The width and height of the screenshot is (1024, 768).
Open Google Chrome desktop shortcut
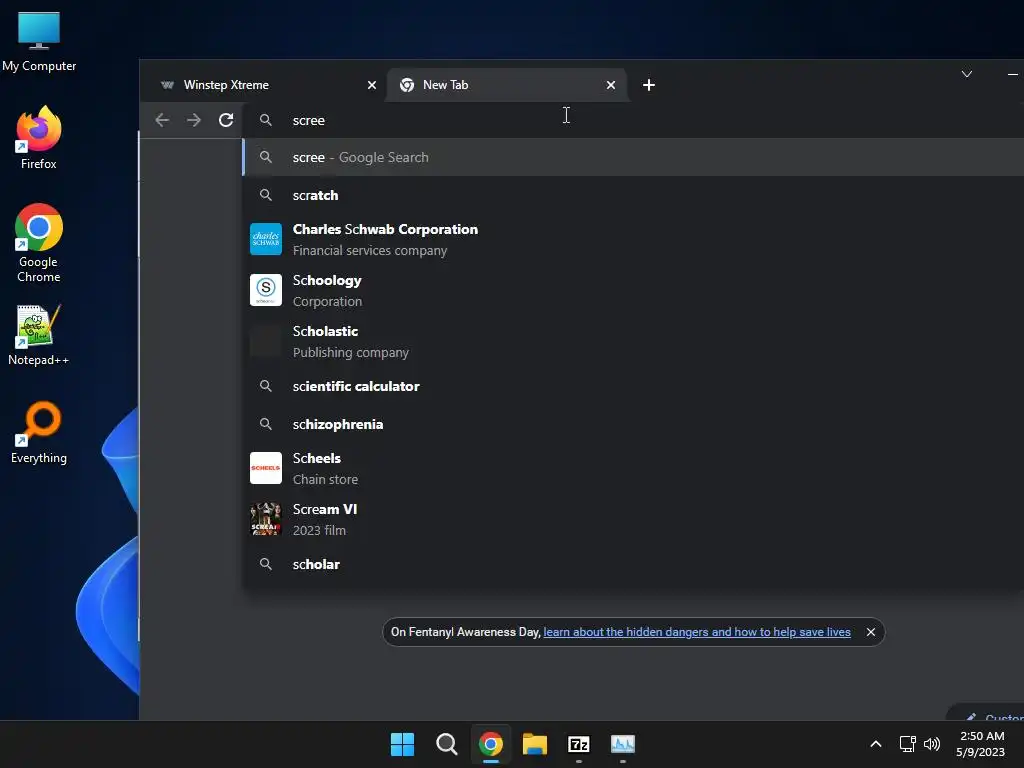click(x=39, y=243)
